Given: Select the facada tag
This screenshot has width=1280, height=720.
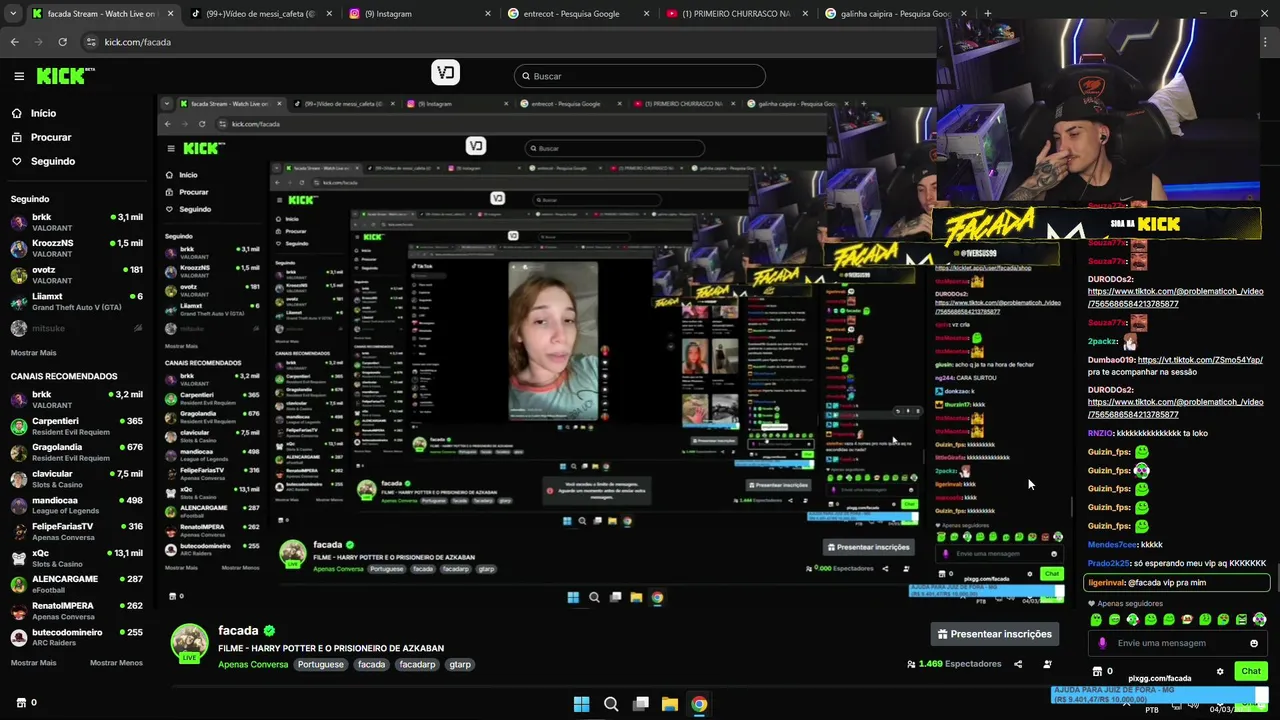Looking at the screenshot, I should click(x=372, y=664).
